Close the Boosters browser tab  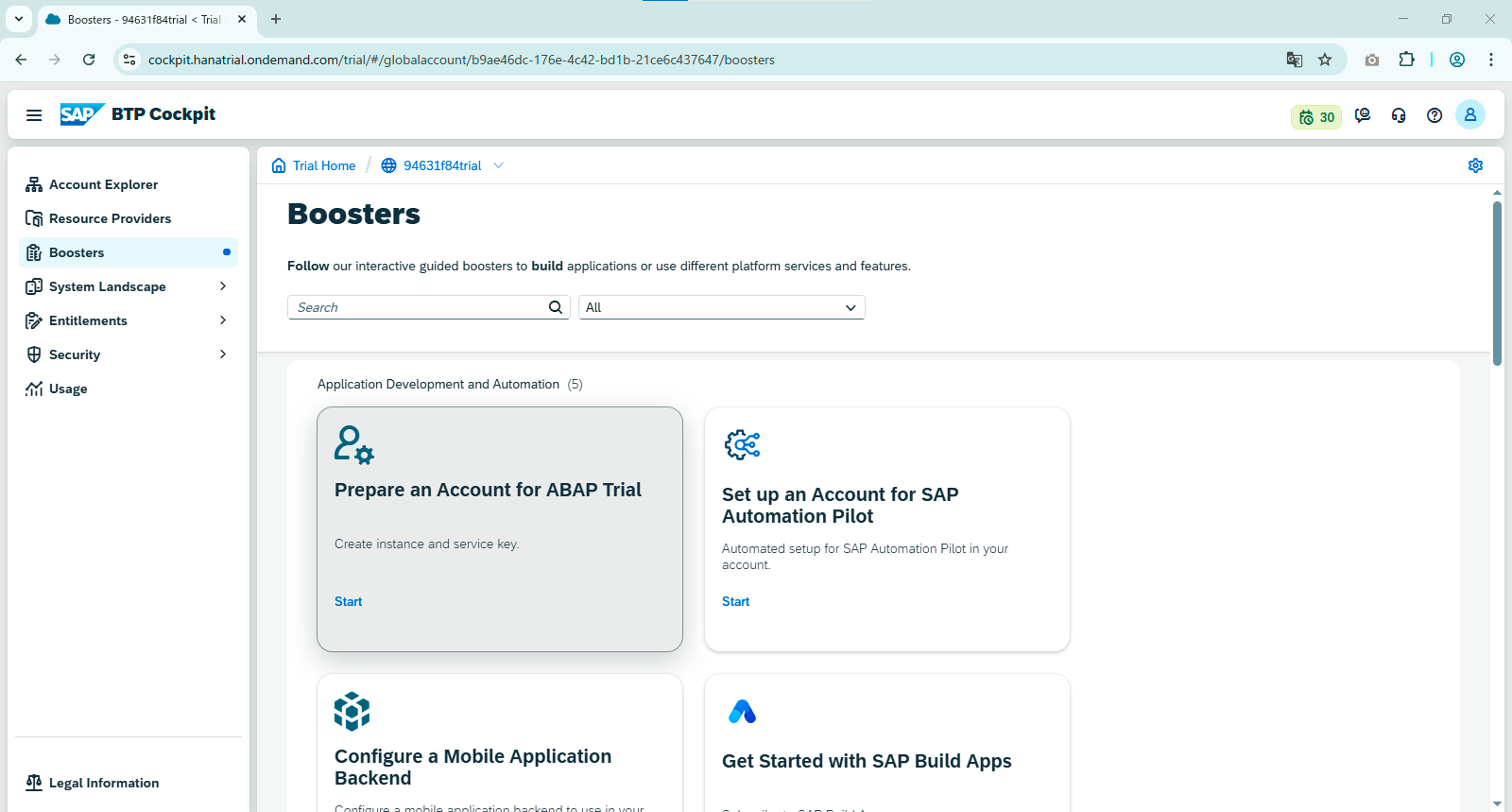coord(242,19)
